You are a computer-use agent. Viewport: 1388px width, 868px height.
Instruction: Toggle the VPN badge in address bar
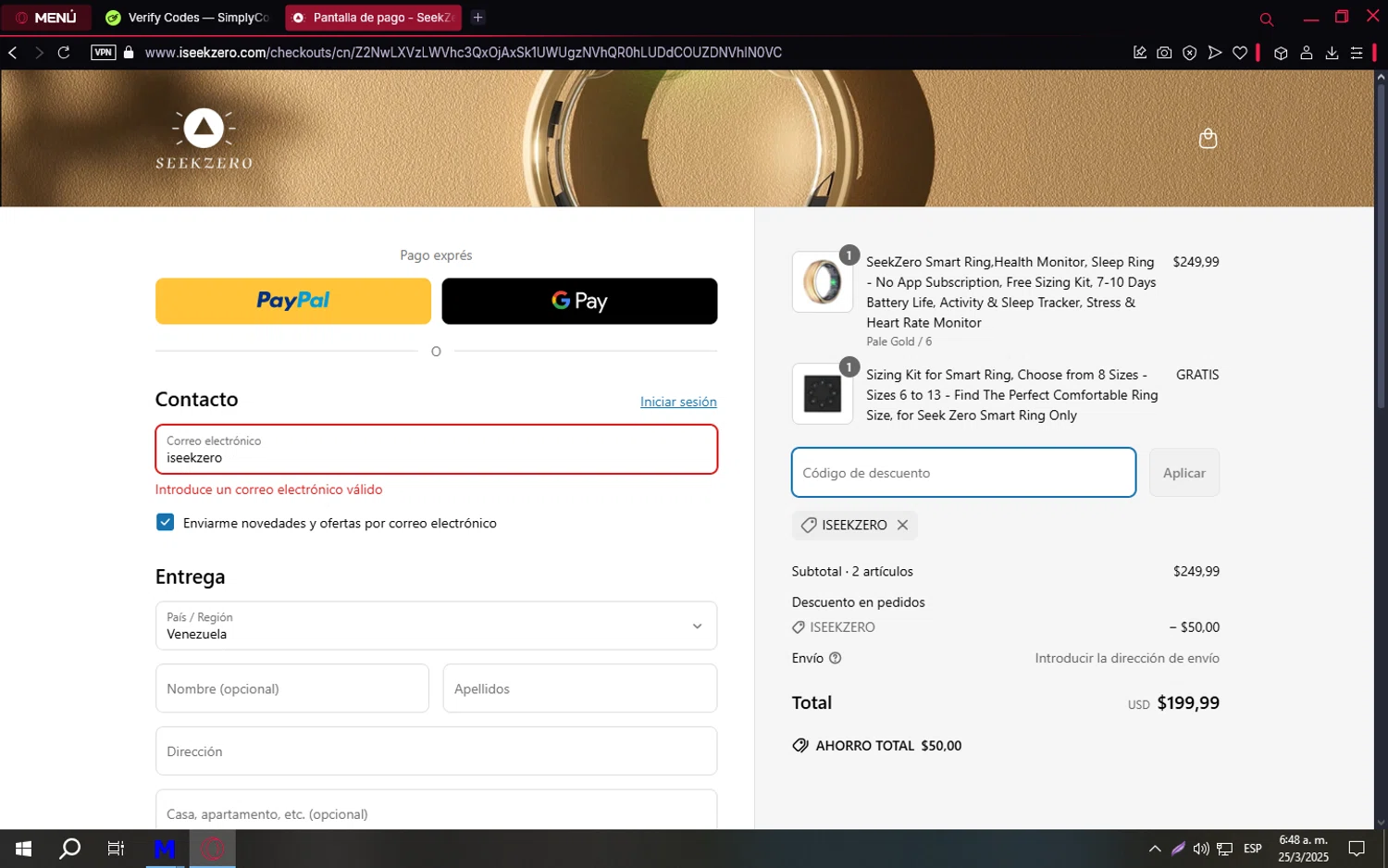[x=104, y=53]
